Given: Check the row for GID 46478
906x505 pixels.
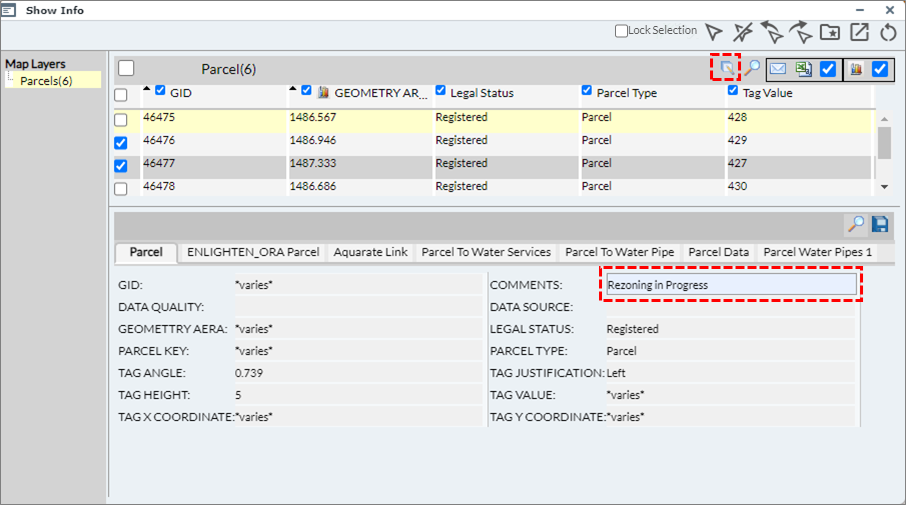Looking at the screenshot, I should click(x=121, y=189).
